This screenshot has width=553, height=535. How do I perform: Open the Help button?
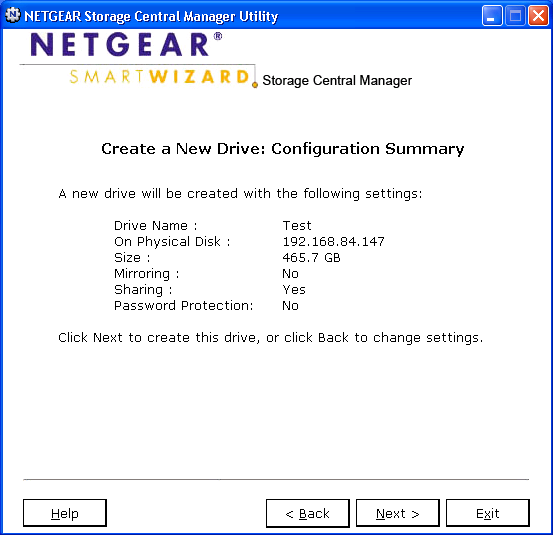pyautogui.click(x=65, y=513)
